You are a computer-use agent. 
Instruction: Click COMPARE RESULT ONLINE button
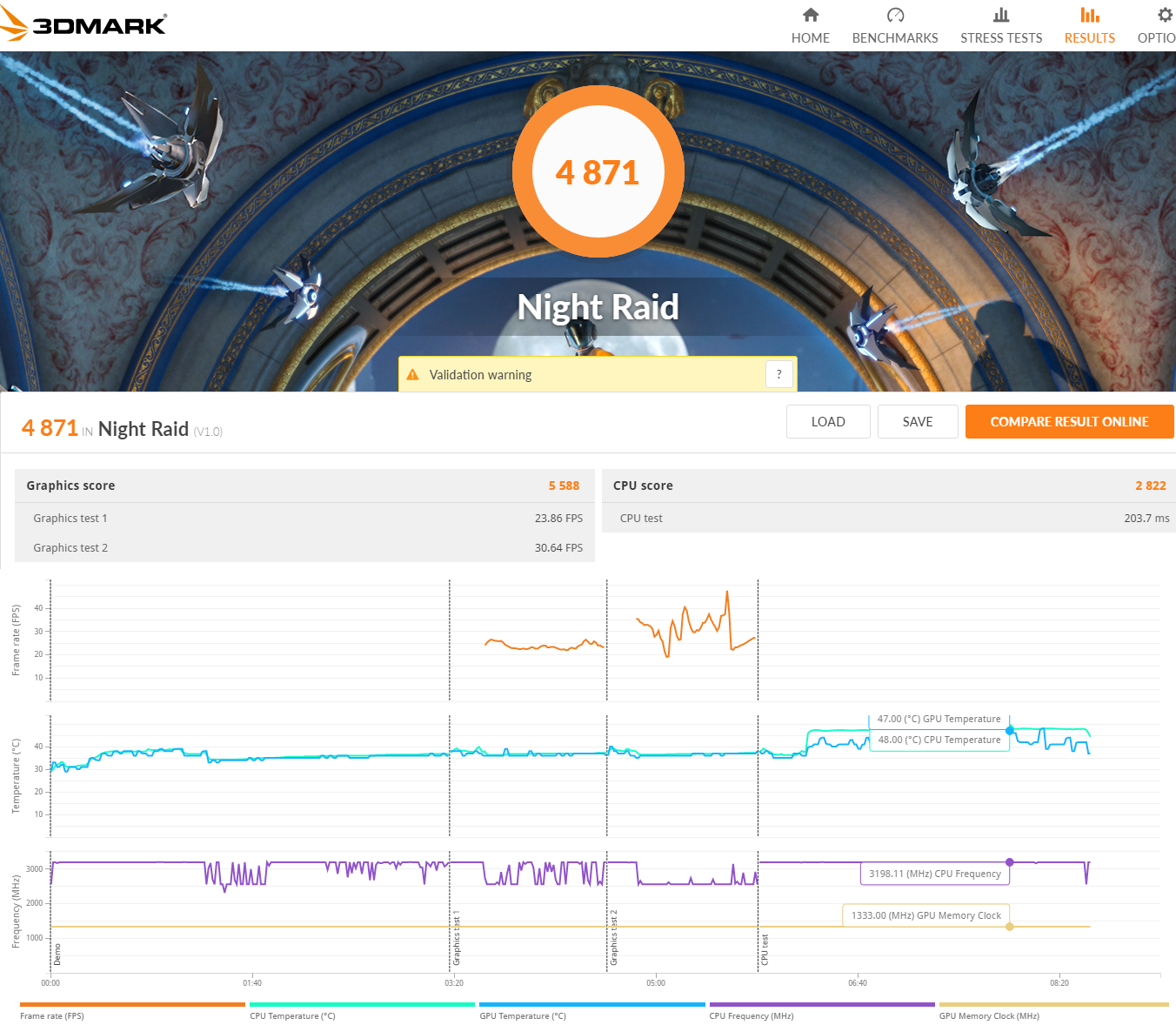pyautogui.click(x=1070, y=422)
